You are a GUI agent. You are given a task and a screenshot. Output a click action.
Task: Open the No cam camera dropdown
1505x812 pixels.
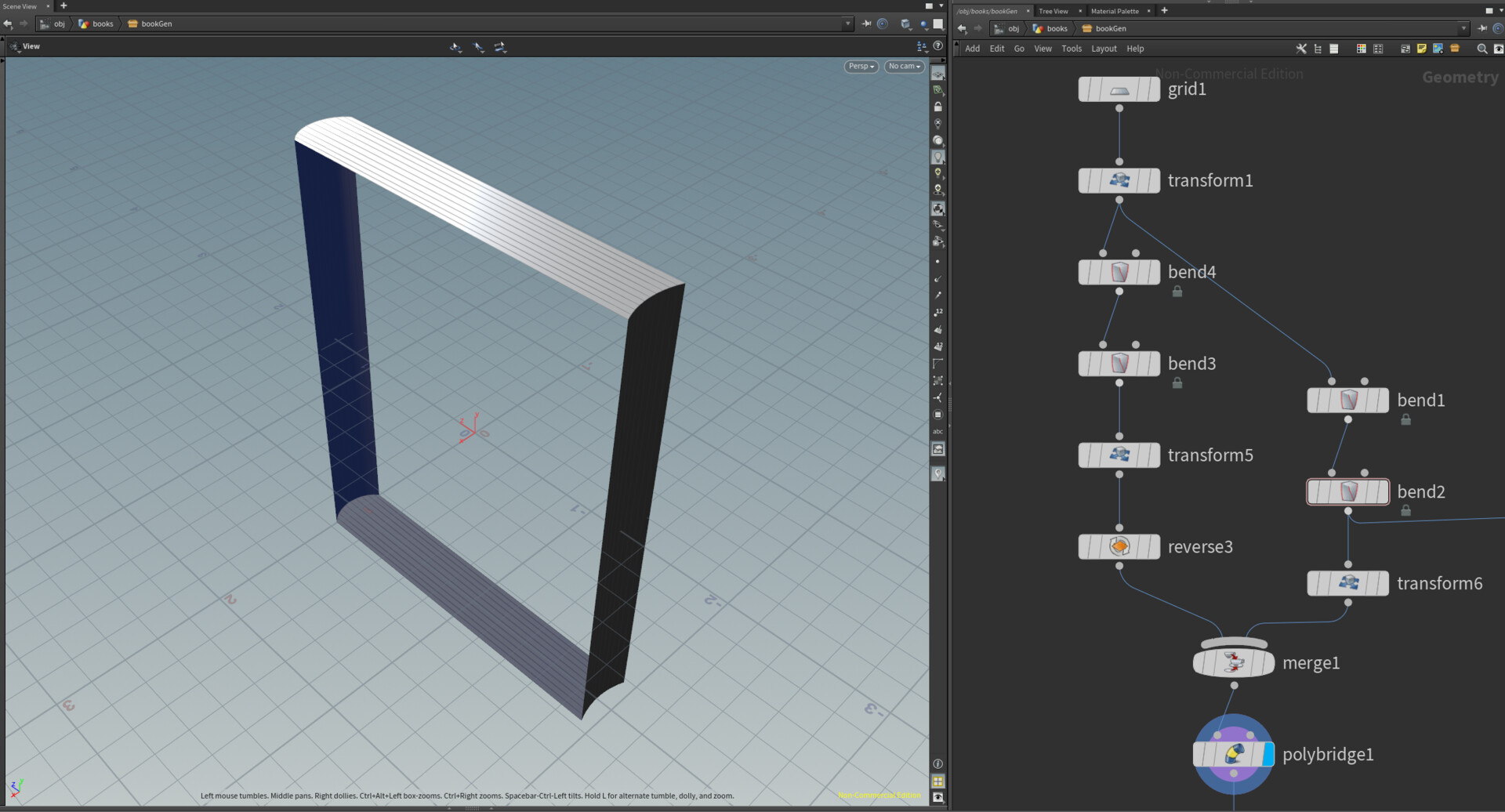[x=903, y=67]
